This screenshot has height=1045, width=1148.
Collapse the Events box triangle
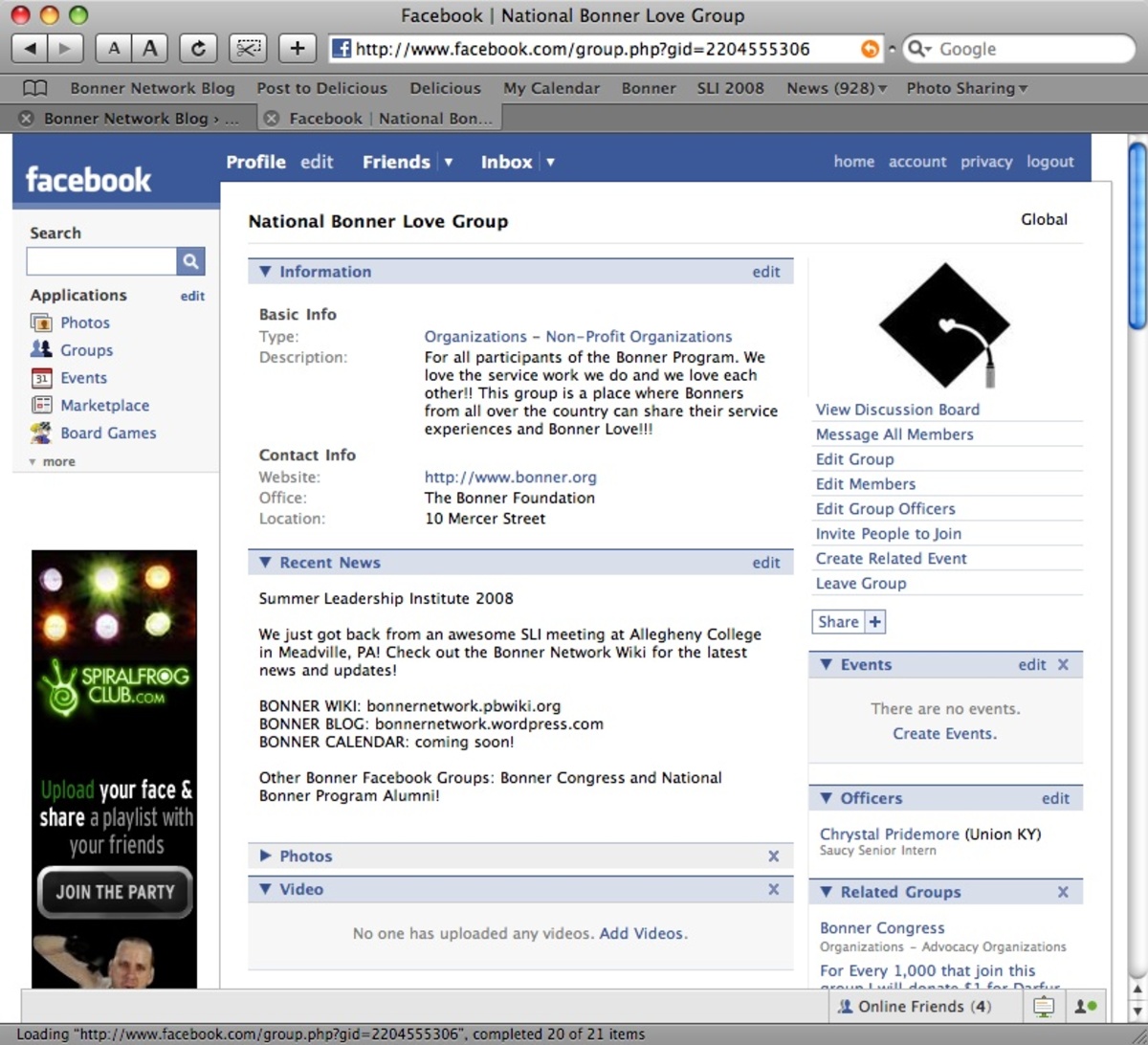pos(826,664)
